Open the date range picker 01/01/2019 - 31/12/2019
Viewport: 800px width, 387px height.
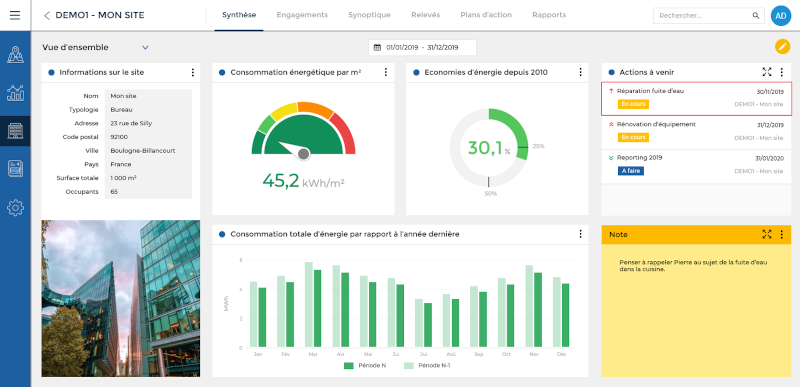pos(422,47)
